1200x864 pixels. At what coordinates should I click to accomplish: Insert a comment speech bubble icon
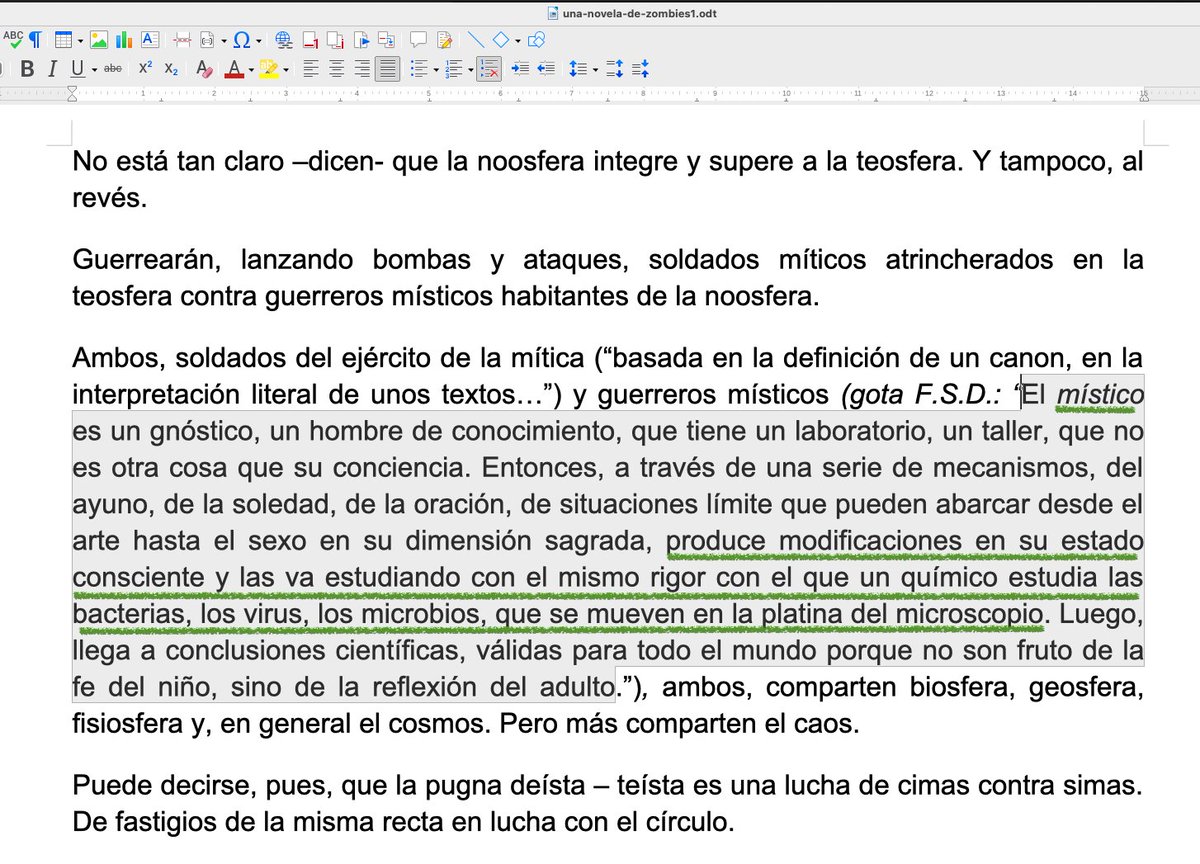[x=418, y=40]
